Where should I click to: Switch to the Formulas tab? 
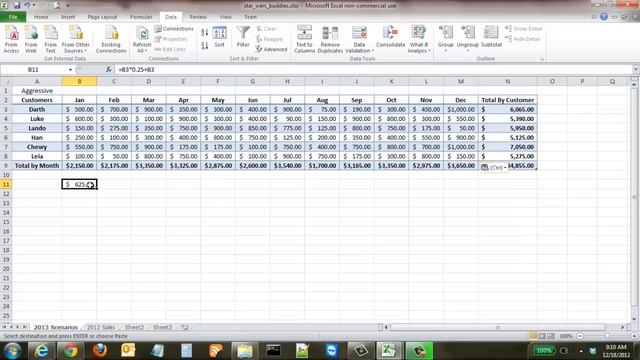pos(141,17)
